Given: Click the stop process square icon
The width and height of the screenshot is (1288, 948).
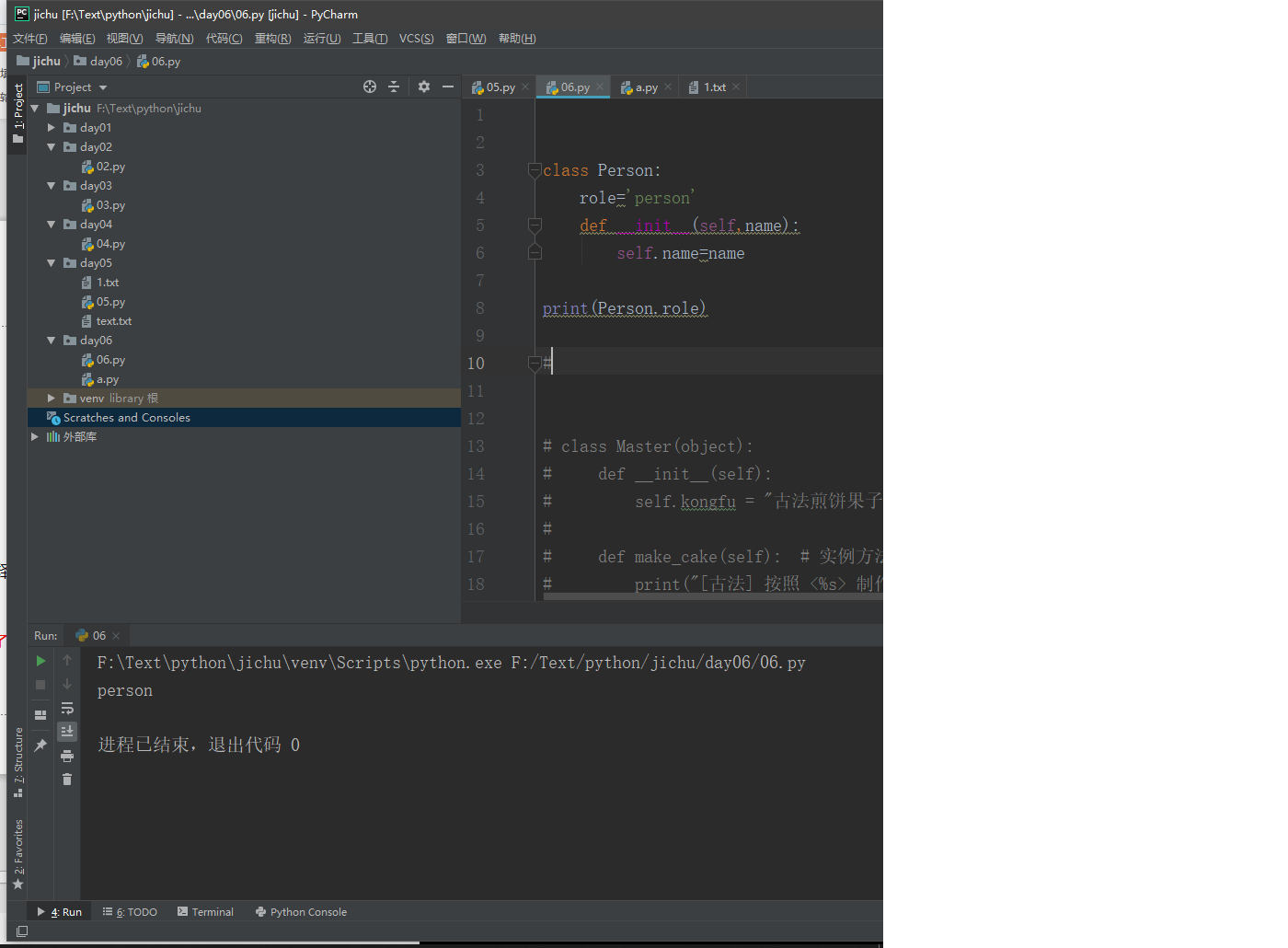Looking at the screenshot, I should (x=40, y=685).
